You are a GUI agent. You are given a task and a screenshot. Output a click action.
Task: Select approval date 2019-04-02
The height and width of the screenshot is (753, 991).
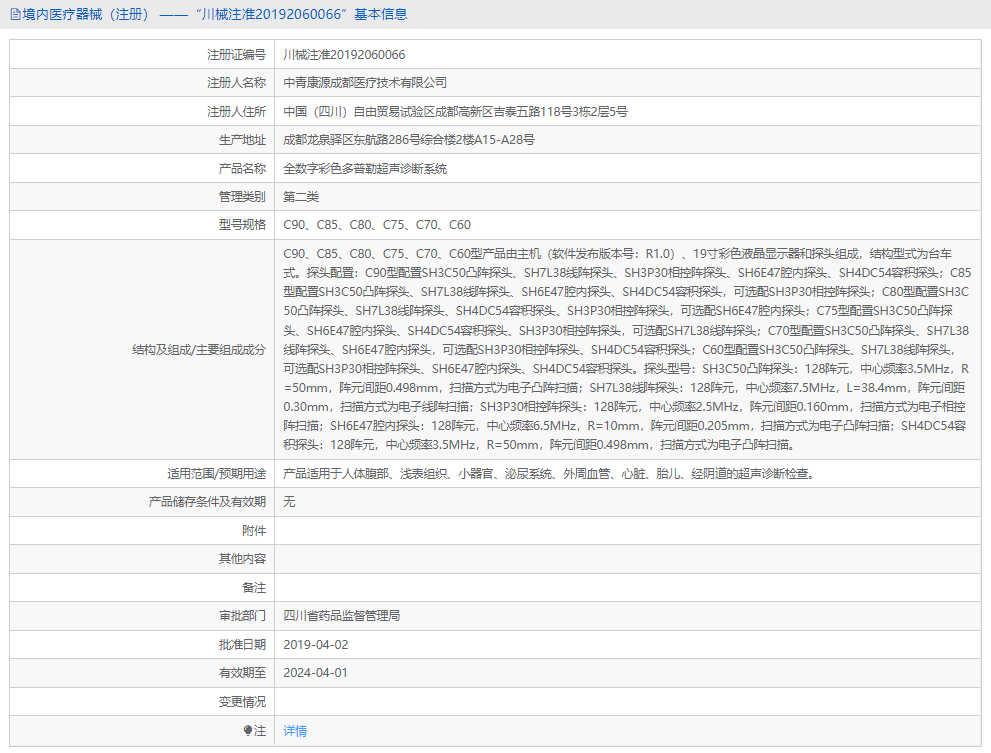click(x=315, y=645)
